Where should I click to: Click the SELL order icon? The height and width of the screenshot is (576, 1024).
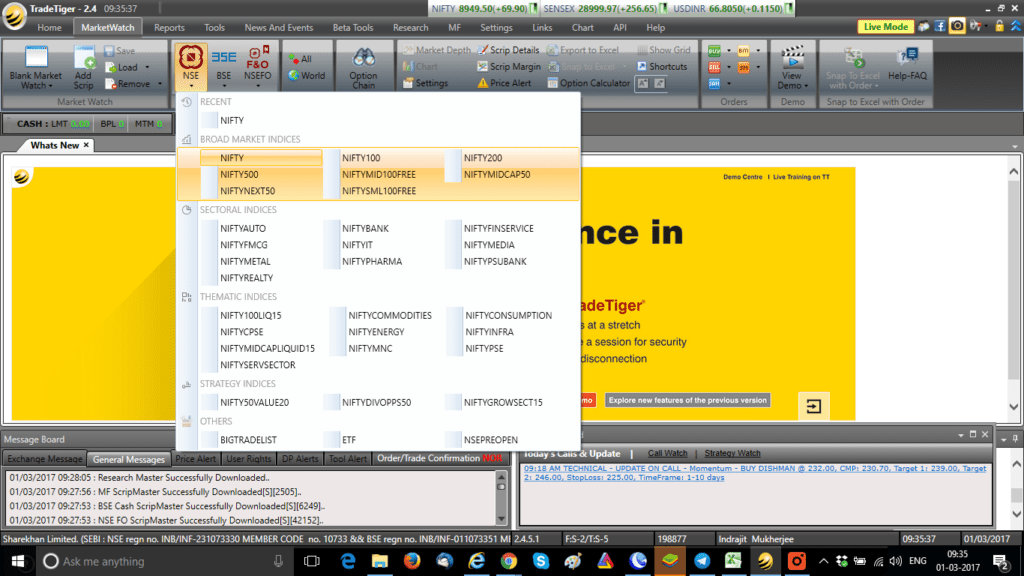pyautogui.click(x=715, y=68)
